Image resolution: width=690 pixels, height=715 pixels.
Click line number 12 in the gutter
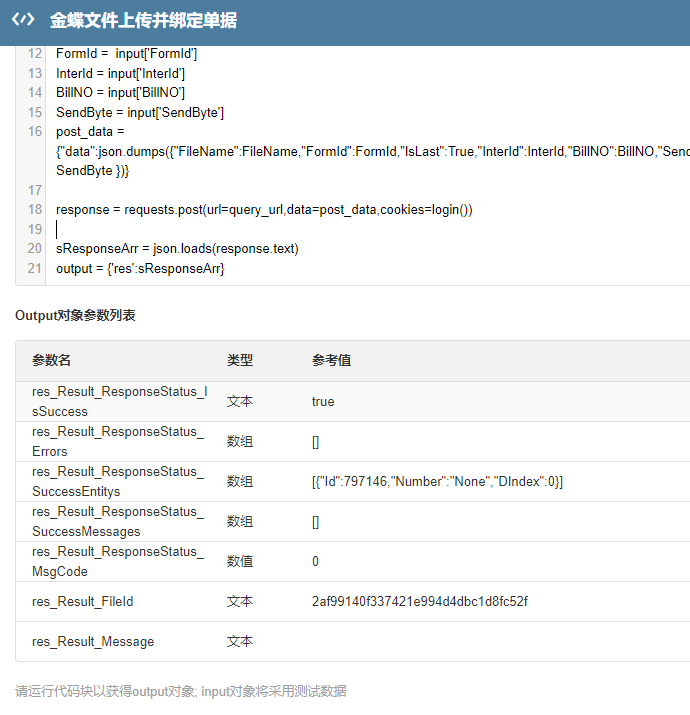tap(35, 54)
